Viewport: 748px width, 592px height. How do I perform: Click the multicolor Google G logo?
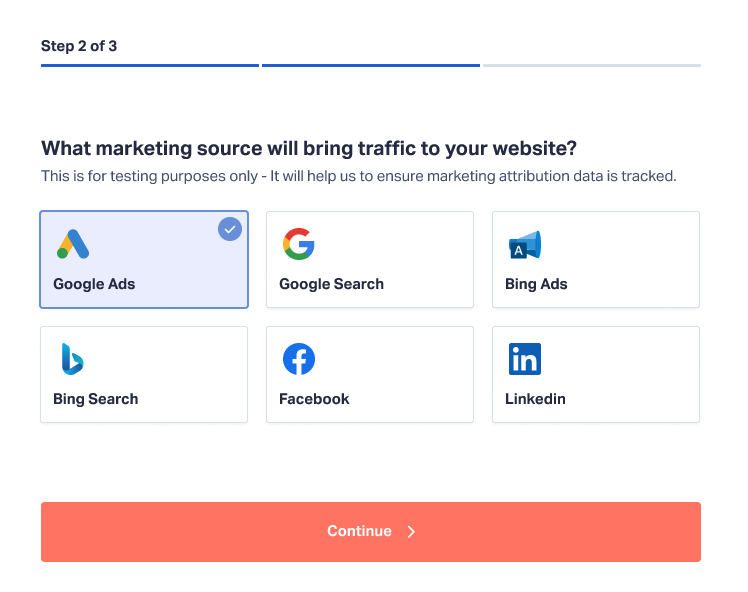pyautogui.click(x=299, y=244)
